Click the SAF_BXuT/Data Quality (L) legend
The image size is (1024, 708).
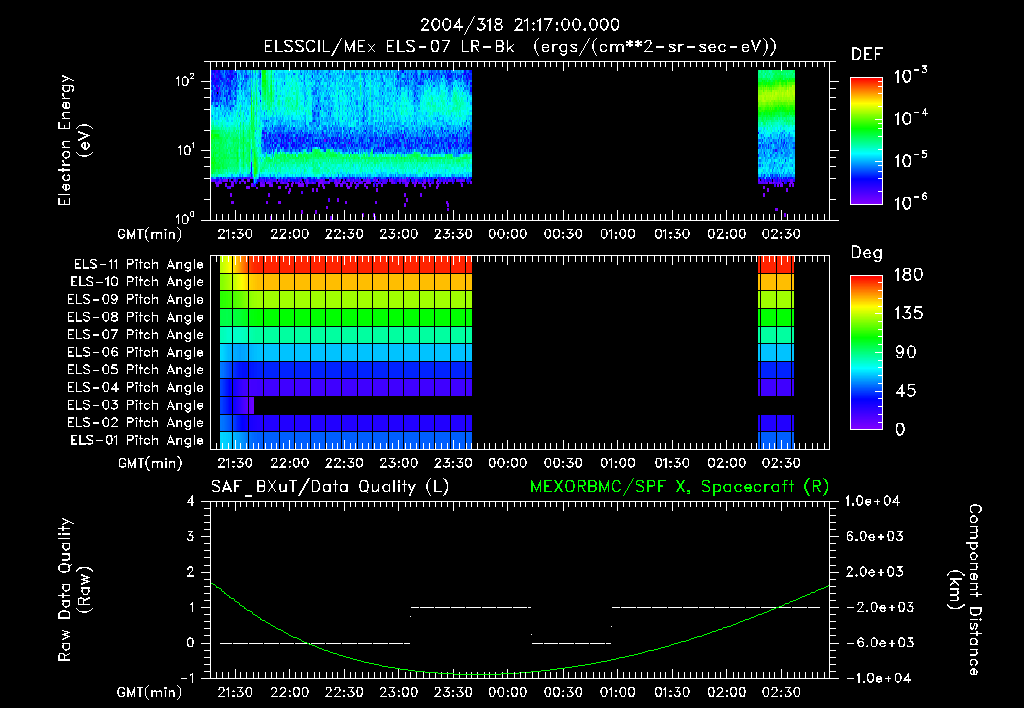coord(330,487)
